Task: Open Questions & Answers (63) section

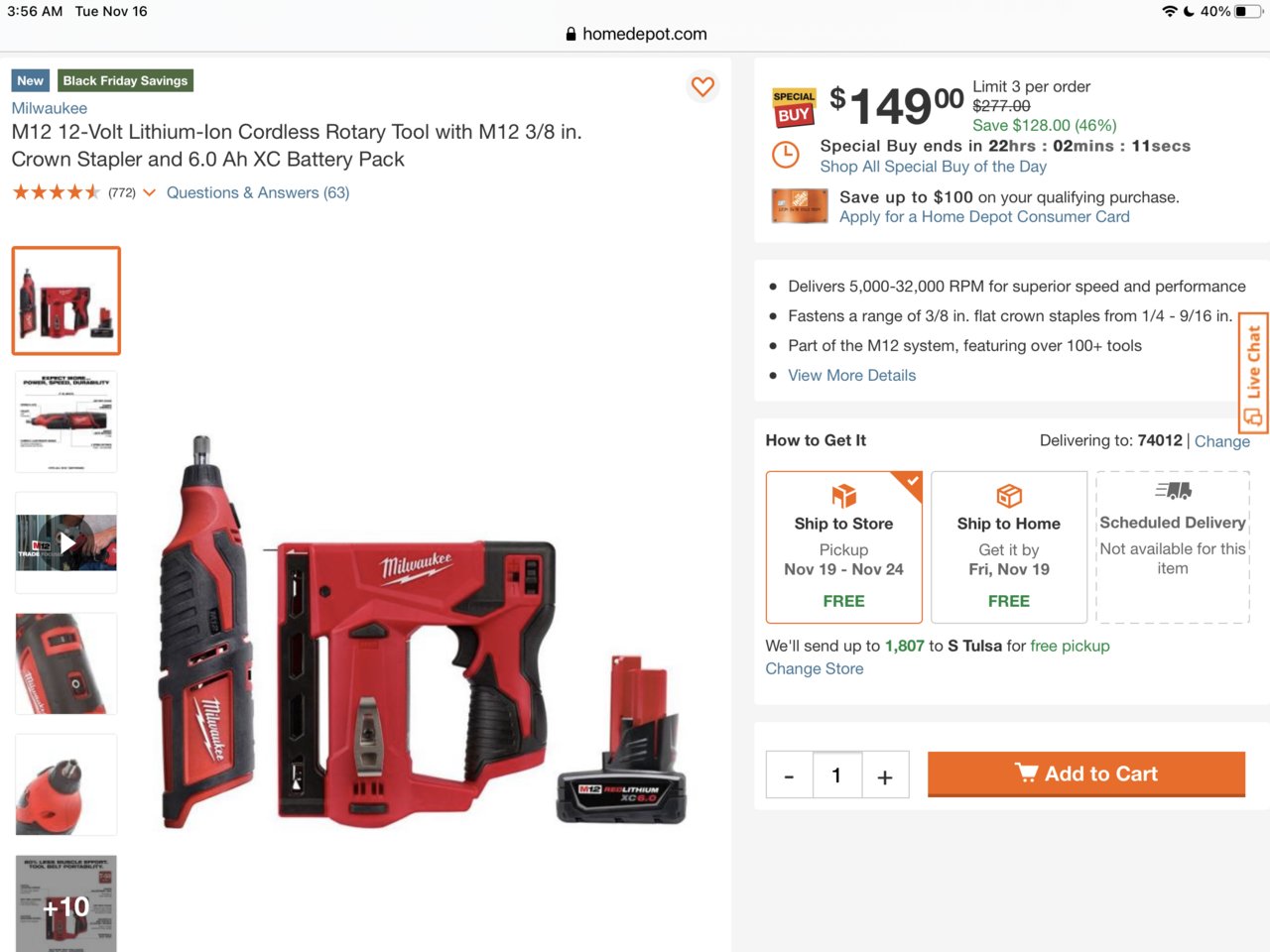Action: click(x=258, y=192)
